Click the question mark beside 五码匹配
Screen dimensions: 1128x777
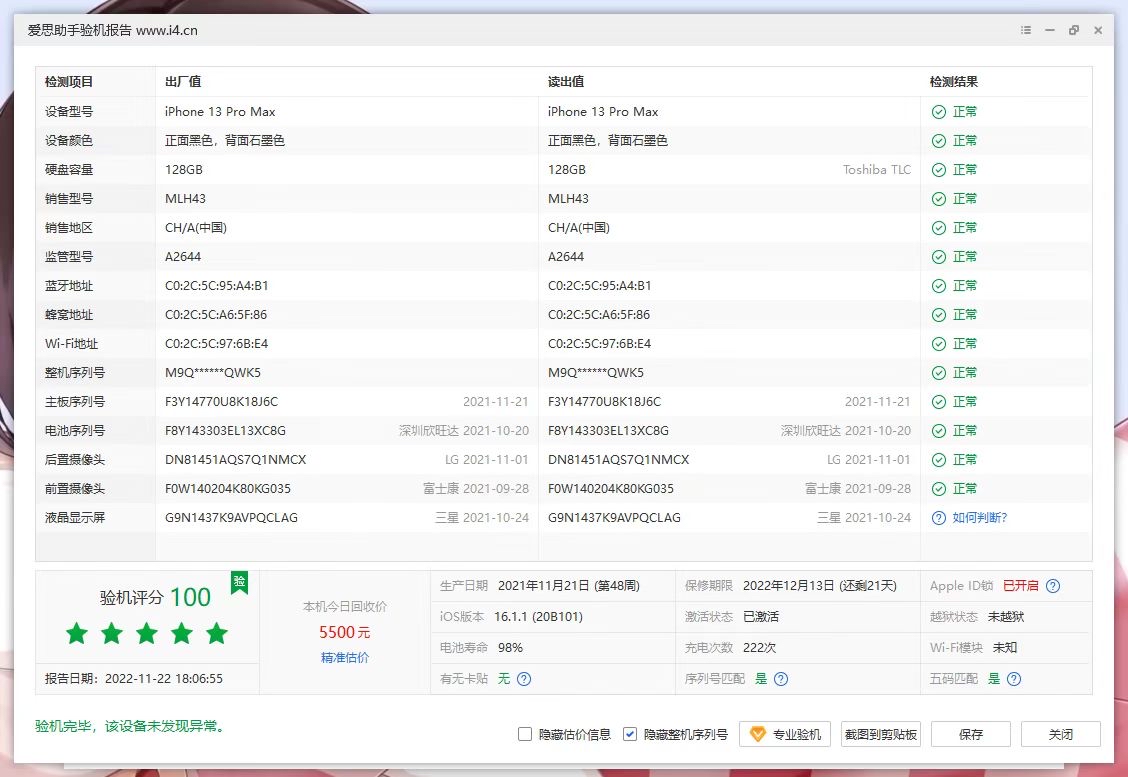(1013, 678)
